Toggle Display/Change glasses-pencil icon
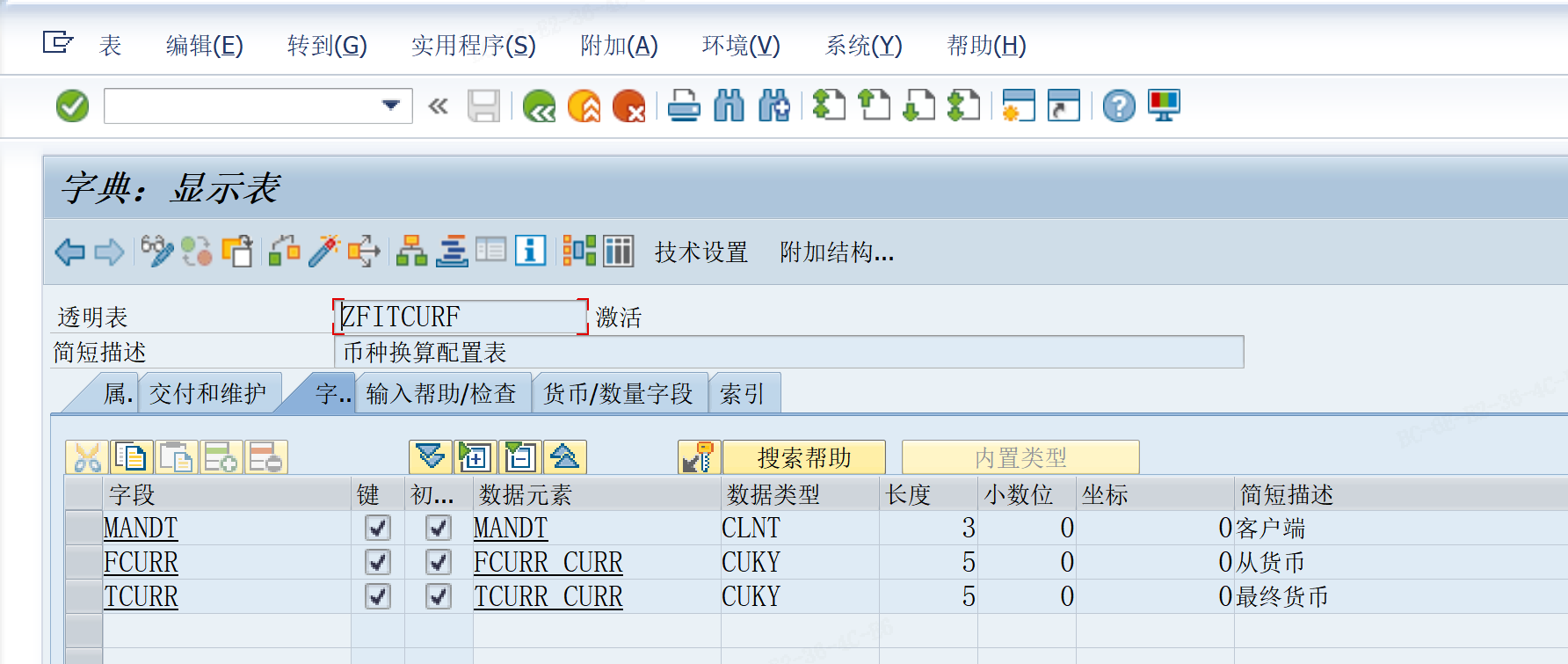The image size is (1568, 664). click(x=156, y=252)
